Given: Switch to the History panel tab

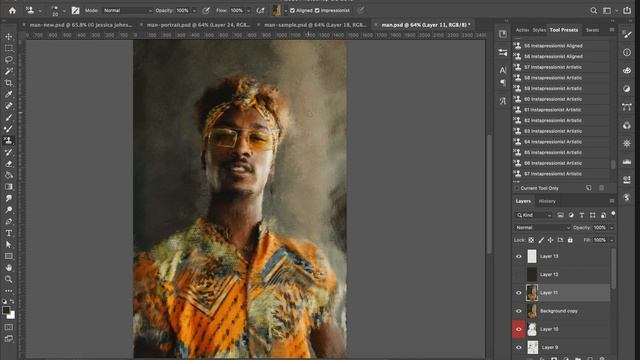Looking at the screenshot, I should (547, 201).
